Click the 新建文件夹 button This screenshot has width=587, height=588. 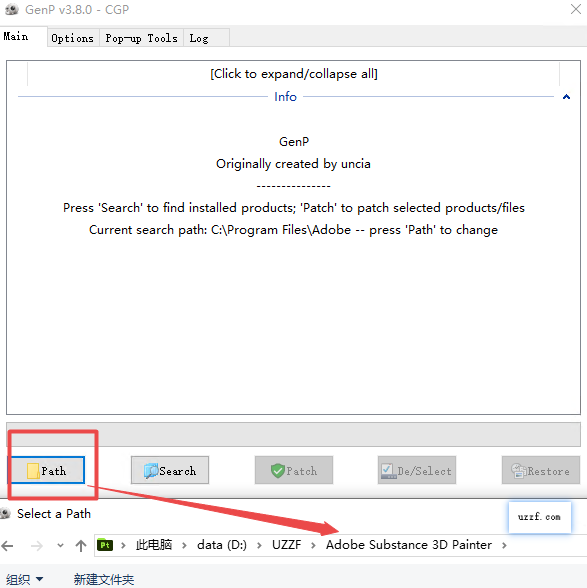click(x=104, y=579)
